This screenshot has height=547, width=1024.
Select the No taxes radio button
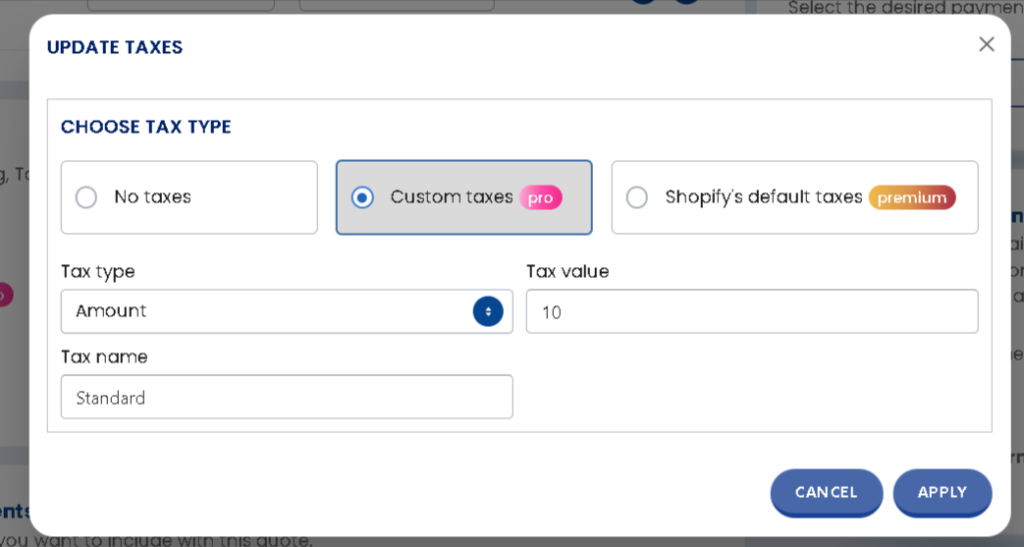point(87,197)
